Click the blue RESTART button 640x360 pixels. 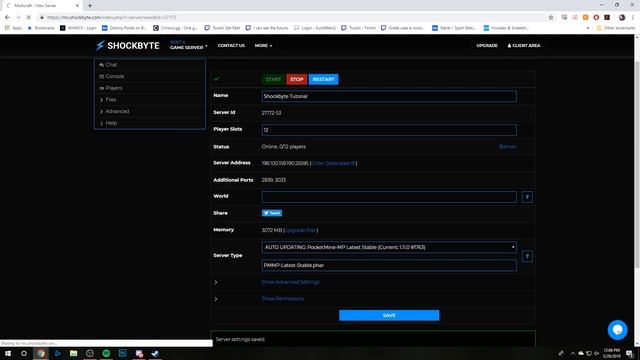[324, 79]
